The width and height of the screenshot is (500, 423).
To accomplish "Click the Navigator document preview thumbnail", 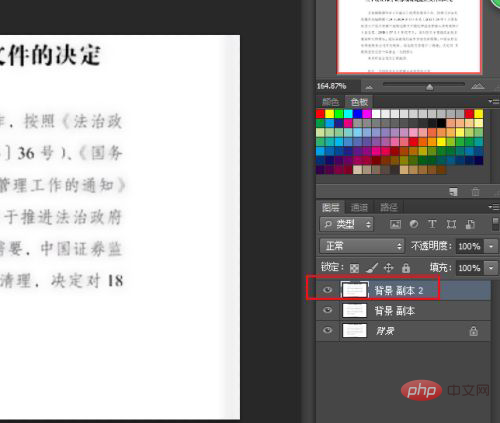I will click(x=409, y=36).
